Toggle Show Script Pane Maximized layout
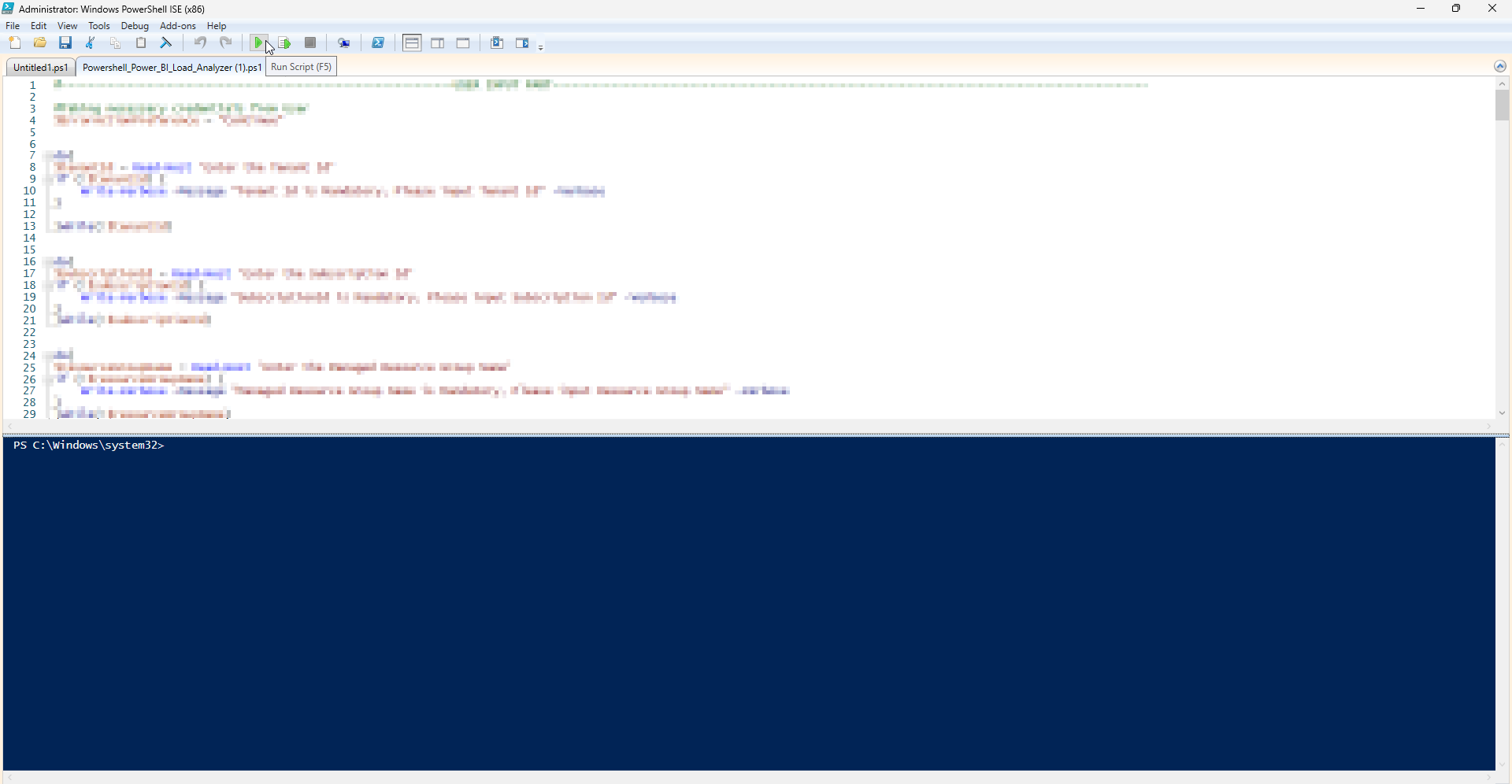 464,43
